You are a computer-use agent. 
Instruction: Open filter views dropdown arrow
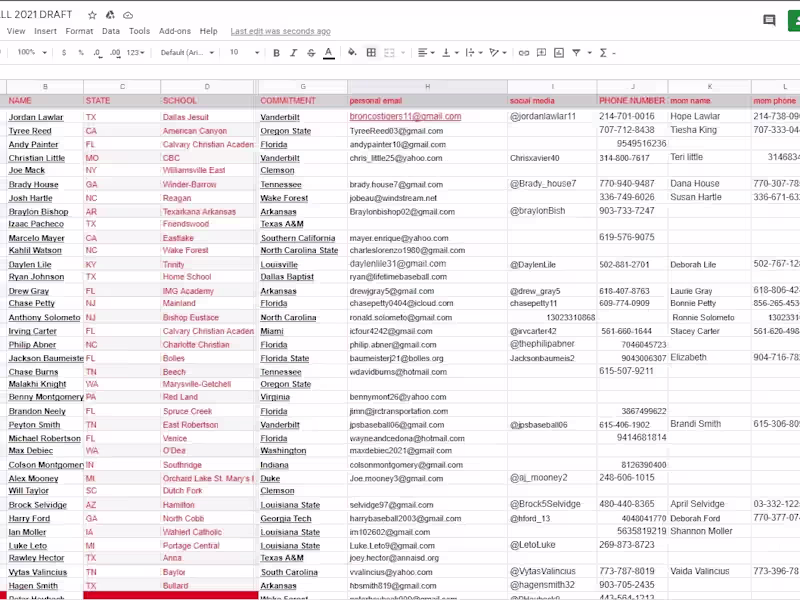tap(589, 53)
